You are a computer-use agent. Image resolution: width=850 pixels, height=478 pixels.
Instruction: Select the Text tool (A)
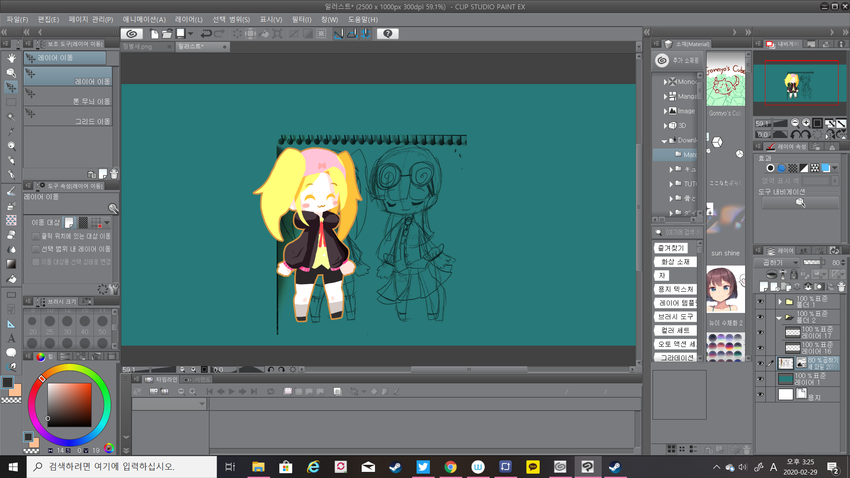(11, 338)
